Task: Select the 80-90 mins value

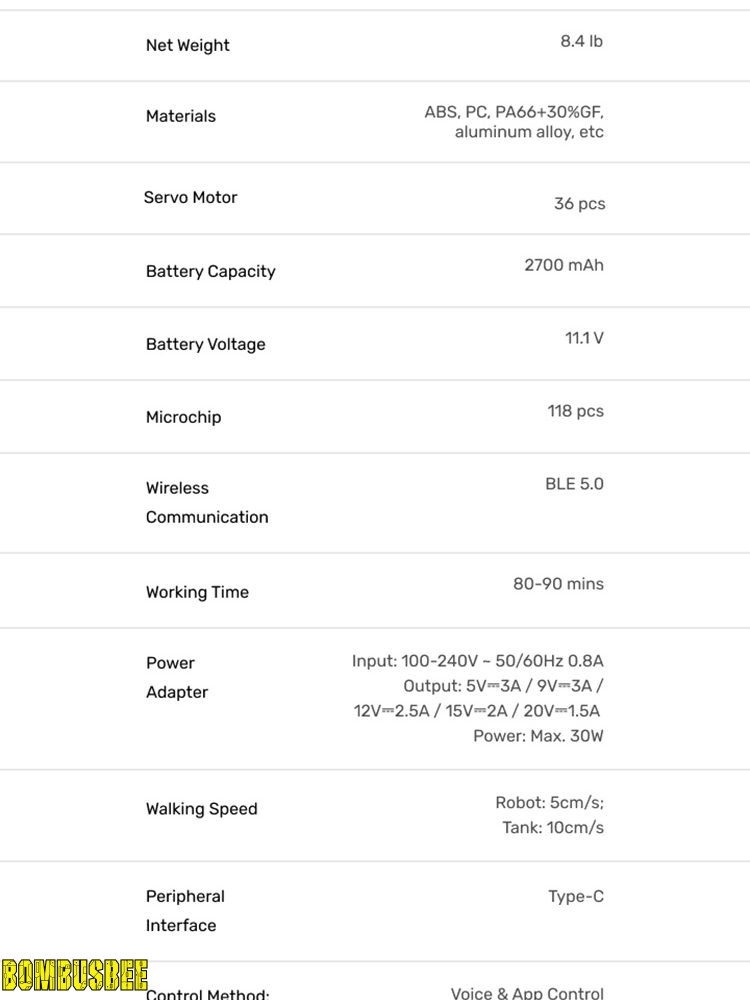Action: pos(558,583)
